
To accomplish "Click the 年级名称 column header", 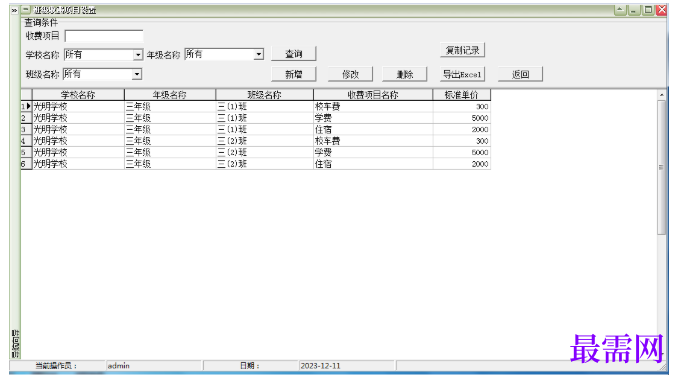I will point(170,95).
